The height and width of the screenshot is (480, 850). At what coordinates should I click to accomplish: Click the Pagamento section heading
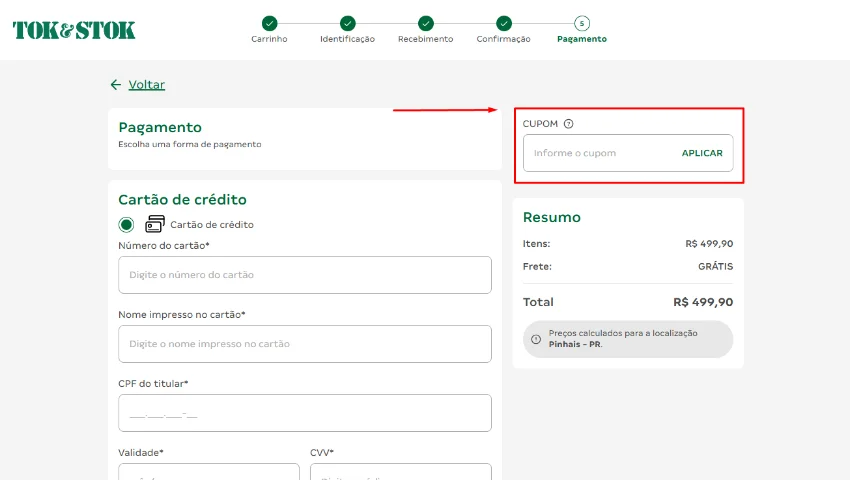pos(160,127)
